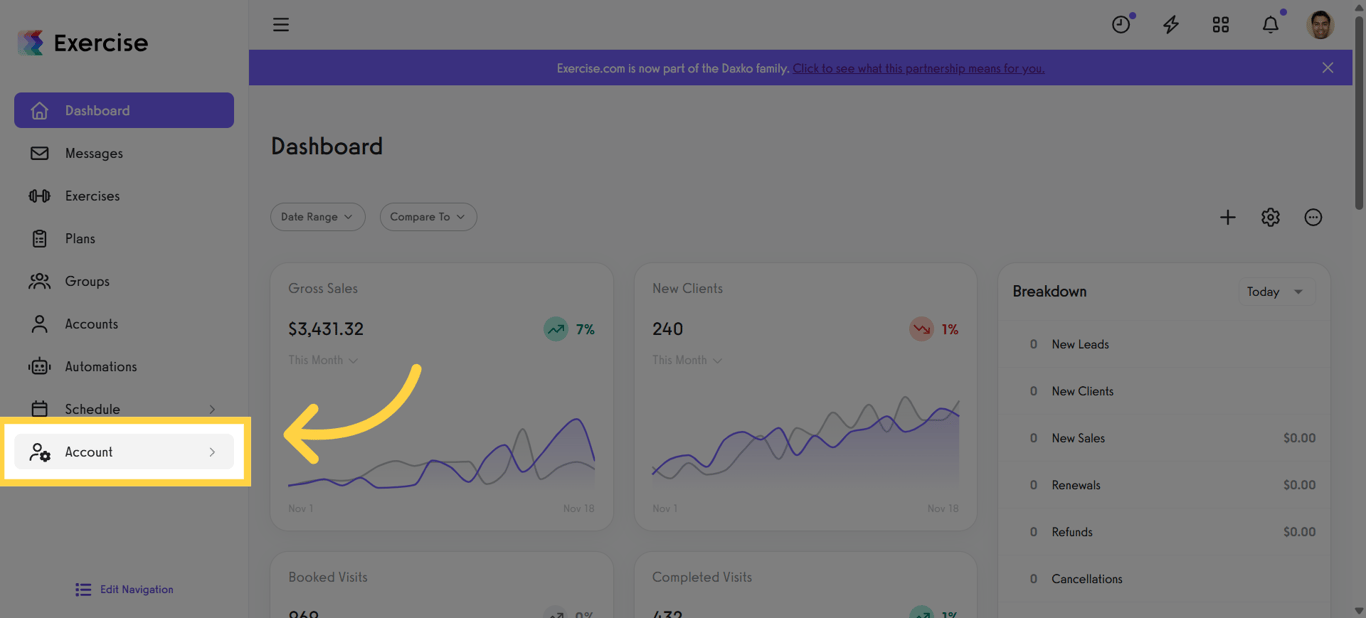
Task: Open the Date Range dropdown
Action: pos(318,217)
